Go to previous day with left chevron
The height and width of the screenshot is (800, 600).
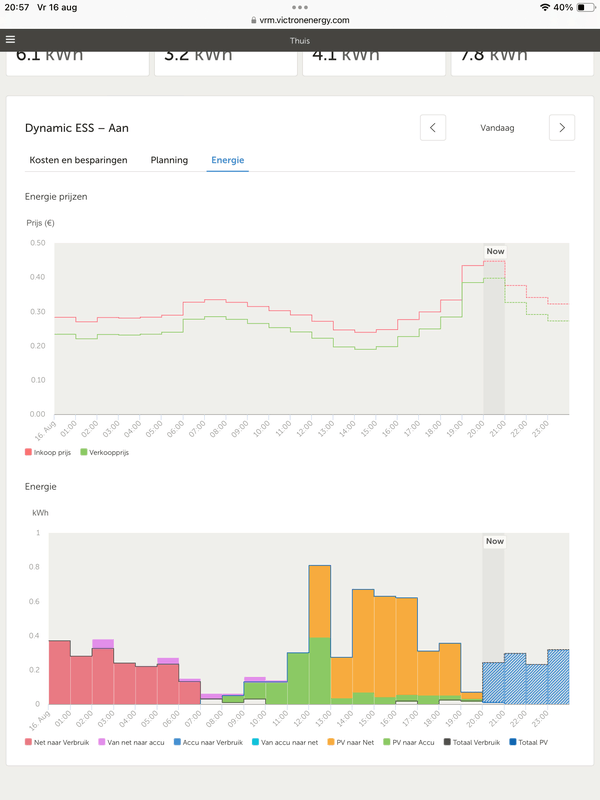coord(432,128)
